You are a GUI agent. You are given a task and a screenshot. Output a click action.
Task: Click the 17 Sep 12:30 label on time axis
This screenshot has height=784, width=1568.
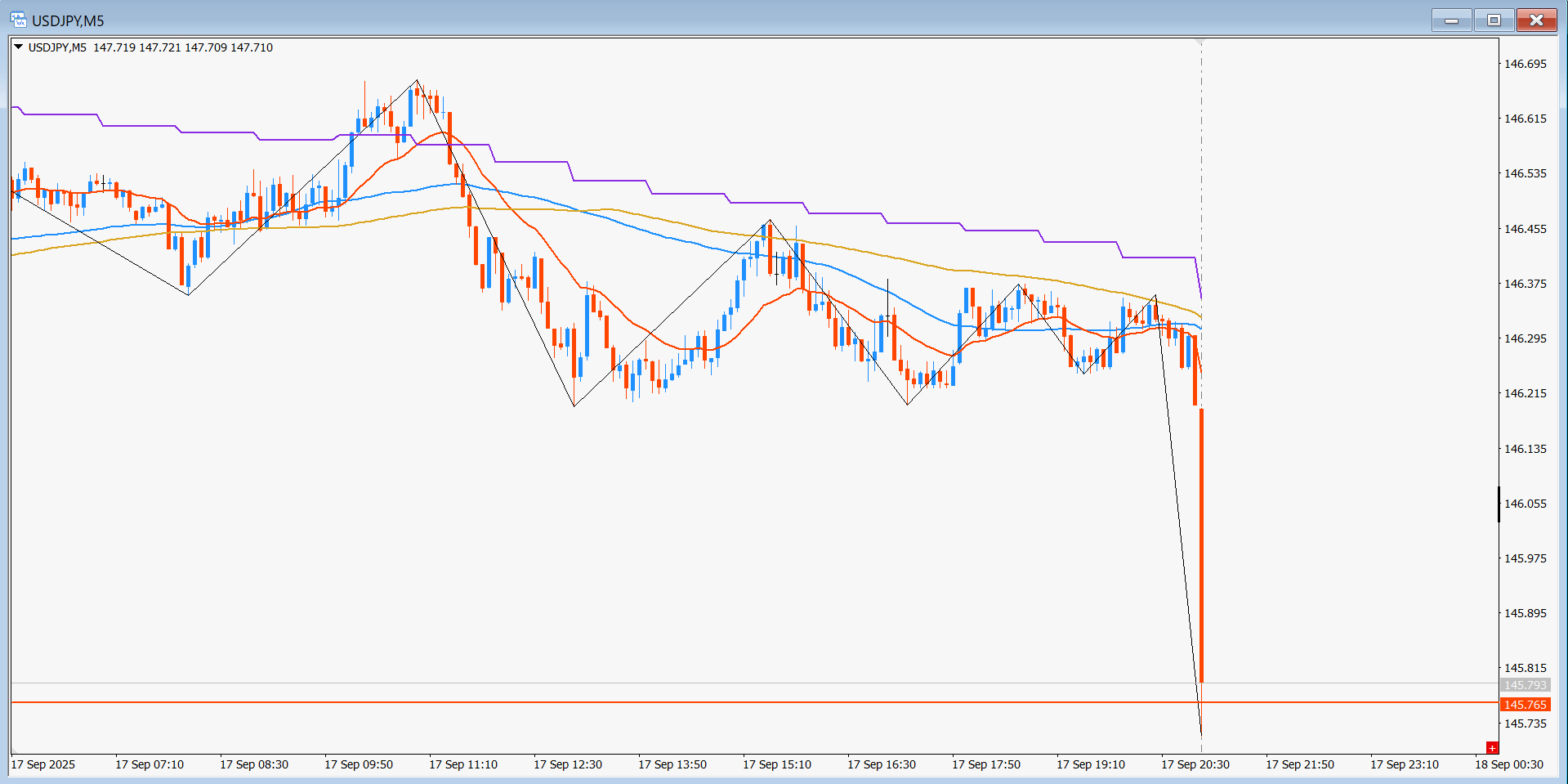[x=568, y=764]
